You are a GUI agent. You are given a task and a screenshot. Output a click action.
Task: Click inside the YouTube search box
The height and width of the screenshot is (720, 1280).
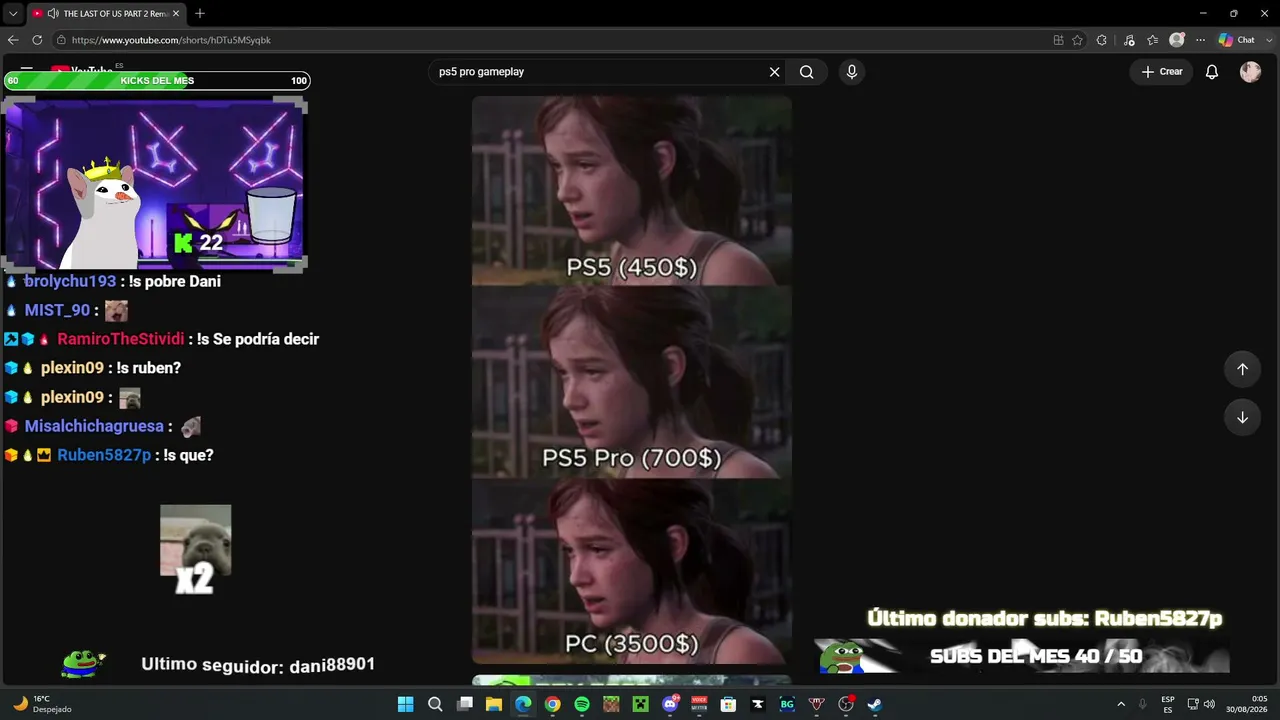click(x=598, y=72)
